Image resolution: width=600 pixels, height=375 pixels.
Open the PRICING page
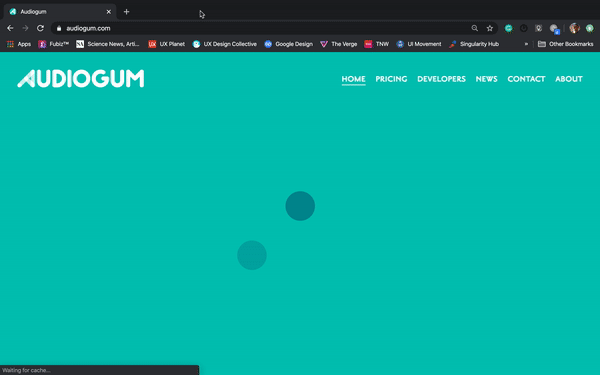click(391, 79)
